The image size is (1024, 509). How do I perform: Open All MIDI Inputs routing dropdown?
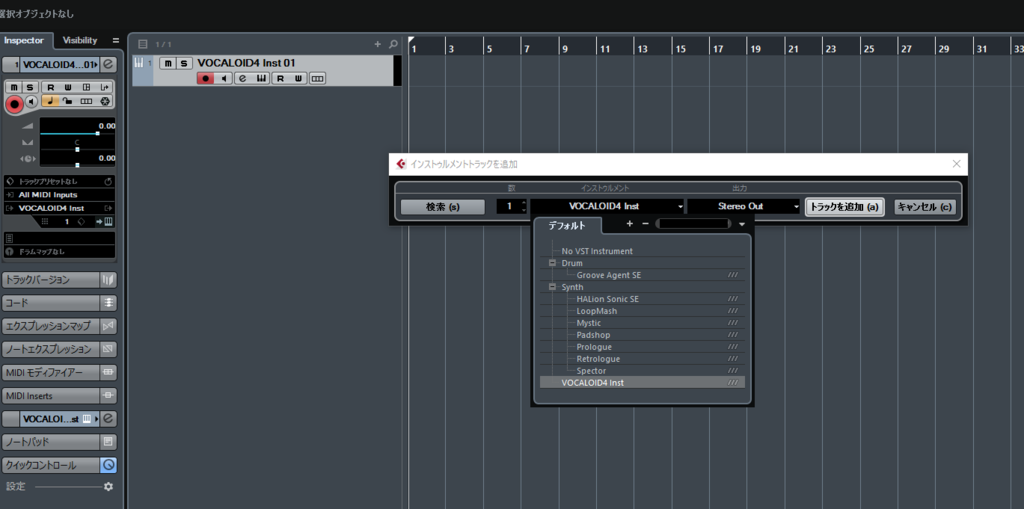tap(60, 195)
